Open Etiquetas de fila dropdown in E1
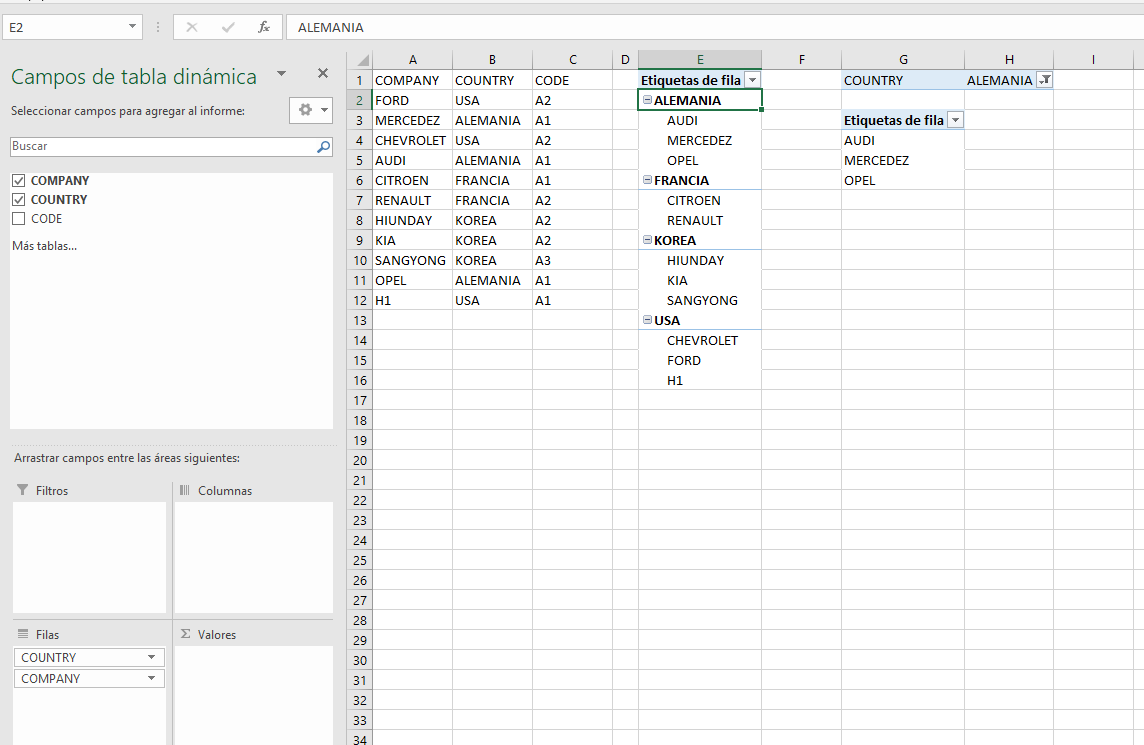The image size is (1144, 745). coord(752,80)
